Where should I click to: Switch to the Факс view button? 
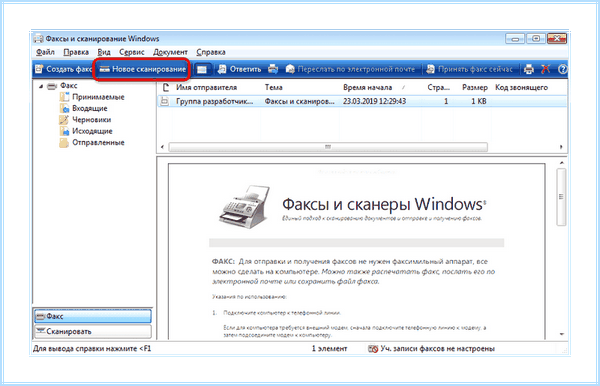pyautogui.click(x=93, y=316)
